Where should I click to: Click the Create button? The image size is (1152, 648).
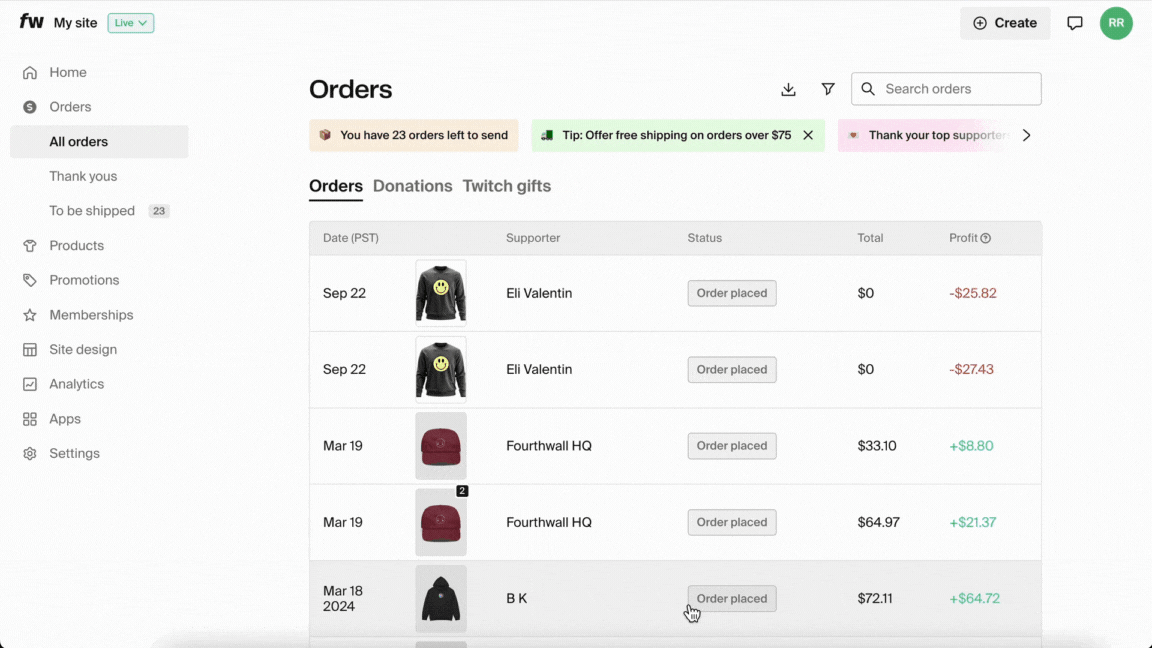(1004, 22)
